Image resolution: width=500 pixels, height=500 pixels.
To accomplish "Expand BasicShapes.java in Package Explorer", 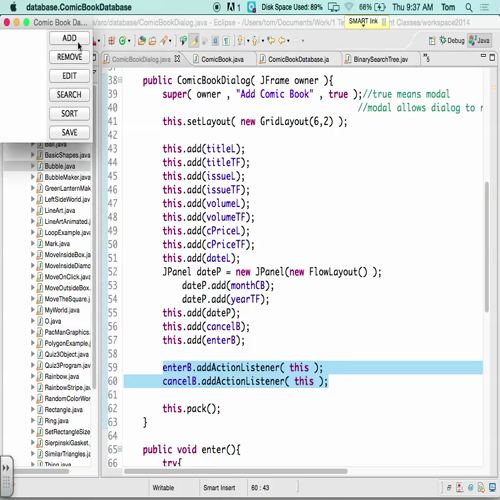I will point(33,155).
